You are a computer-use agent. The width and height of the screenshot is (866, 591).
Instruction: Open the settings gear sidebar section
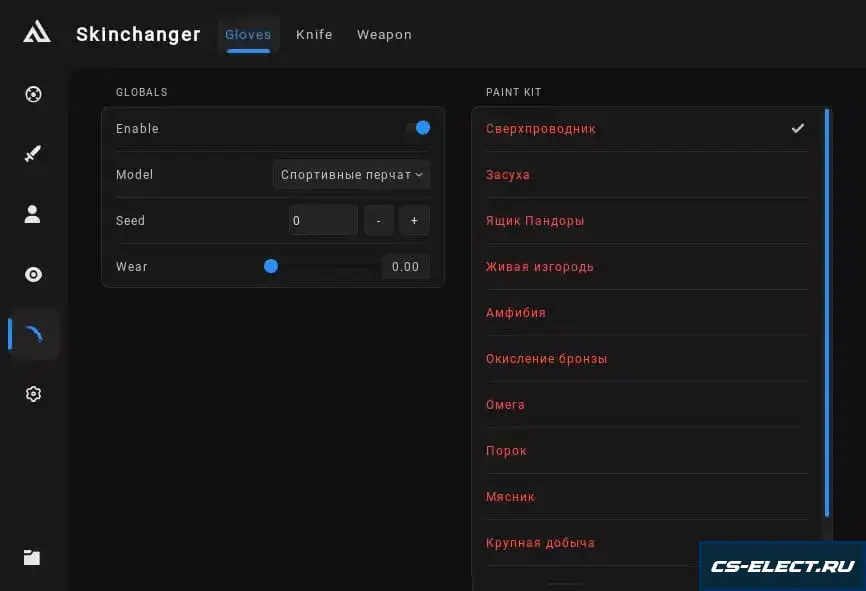pyautogui.click(x=33, y=394)
